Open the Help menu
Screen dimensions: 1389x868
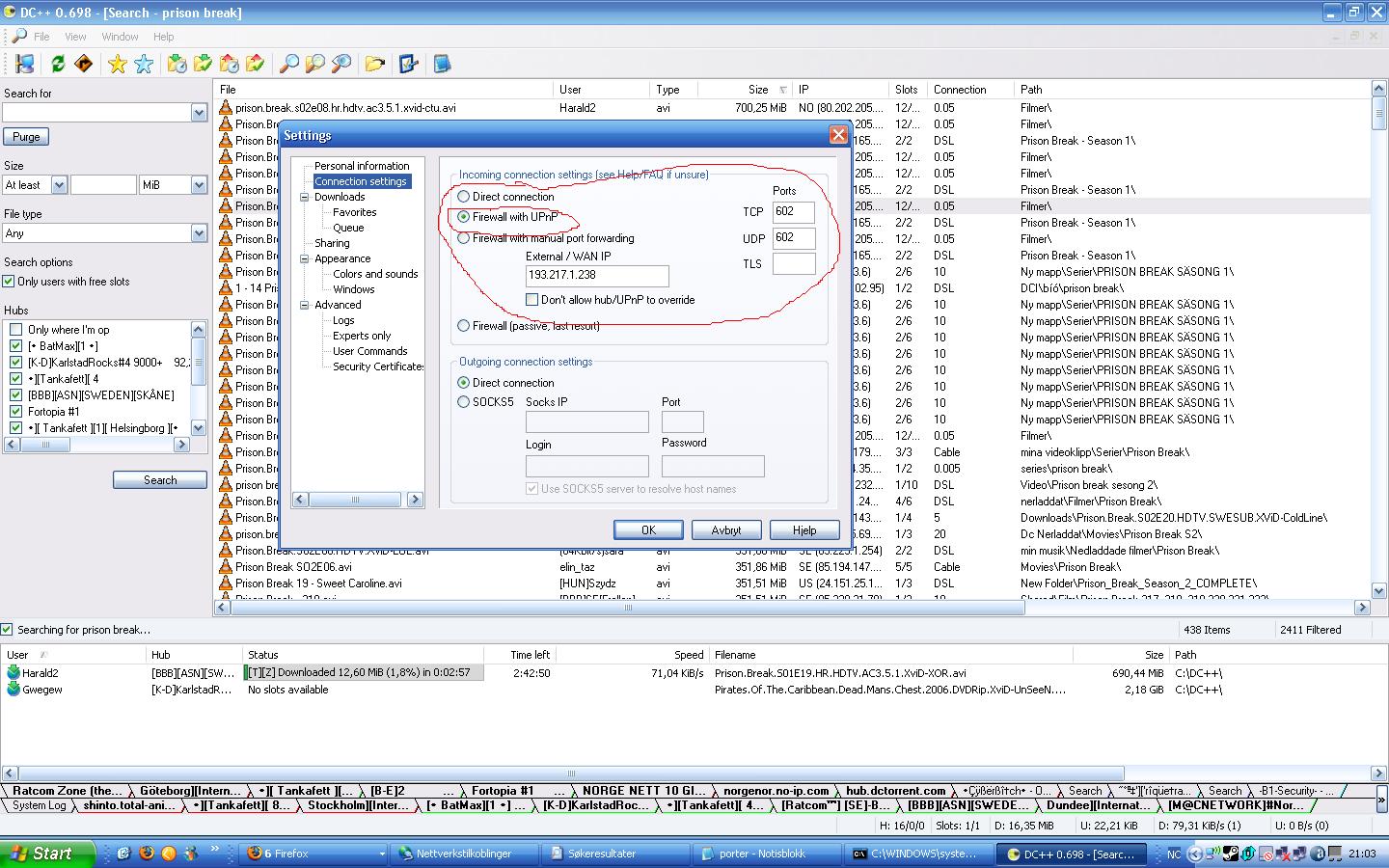(164, 37)
